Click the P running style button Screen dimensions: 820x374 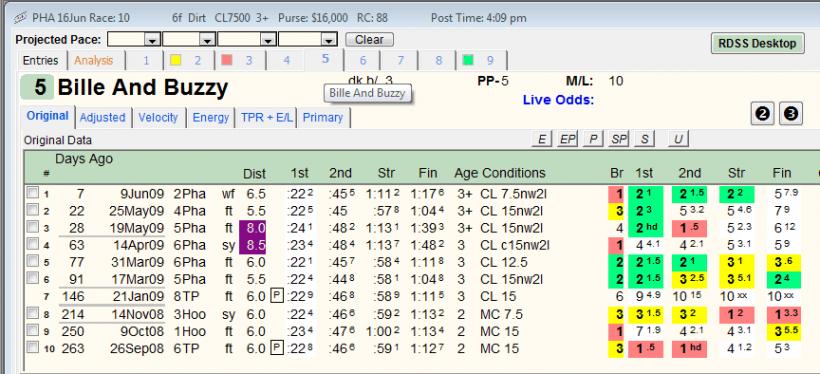[x=593, y=139]
